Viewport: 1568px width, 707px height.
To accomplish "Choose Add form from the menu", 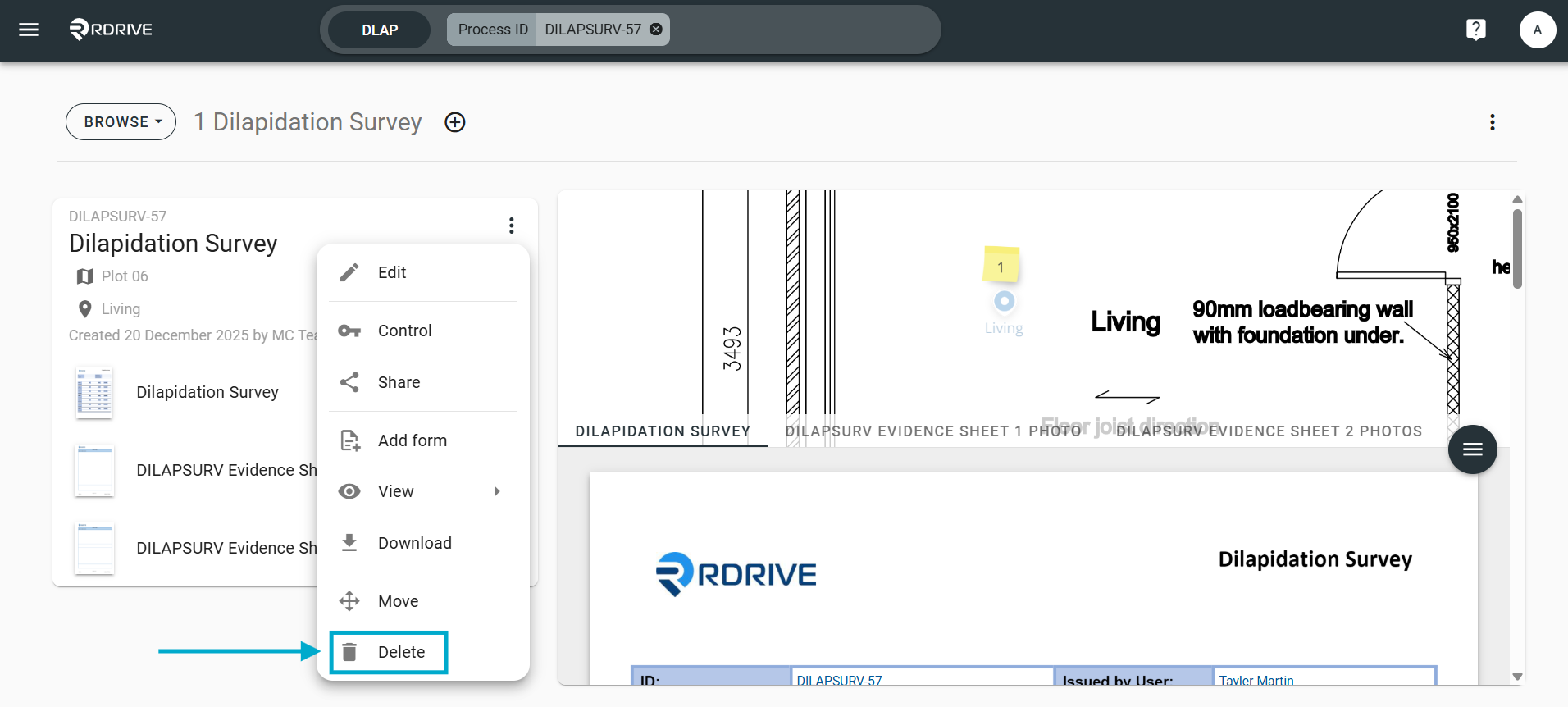I will tap(423, 440).
